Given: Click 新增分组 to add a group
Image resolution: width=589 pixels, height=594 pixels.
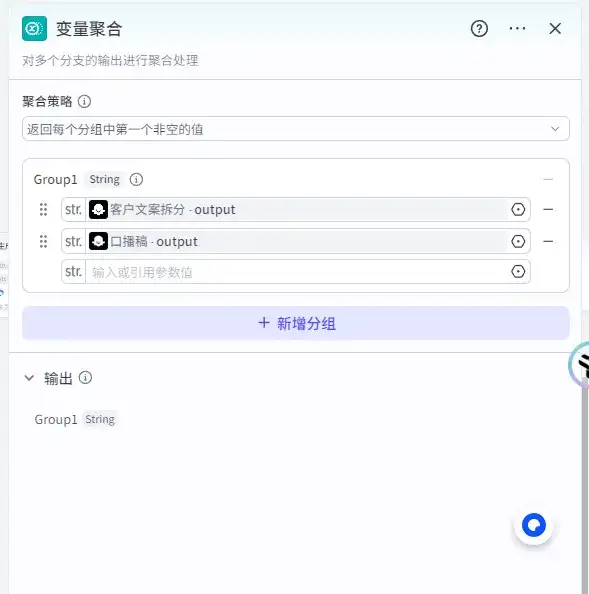Looking at the screenshot, I should click(296, 323).
